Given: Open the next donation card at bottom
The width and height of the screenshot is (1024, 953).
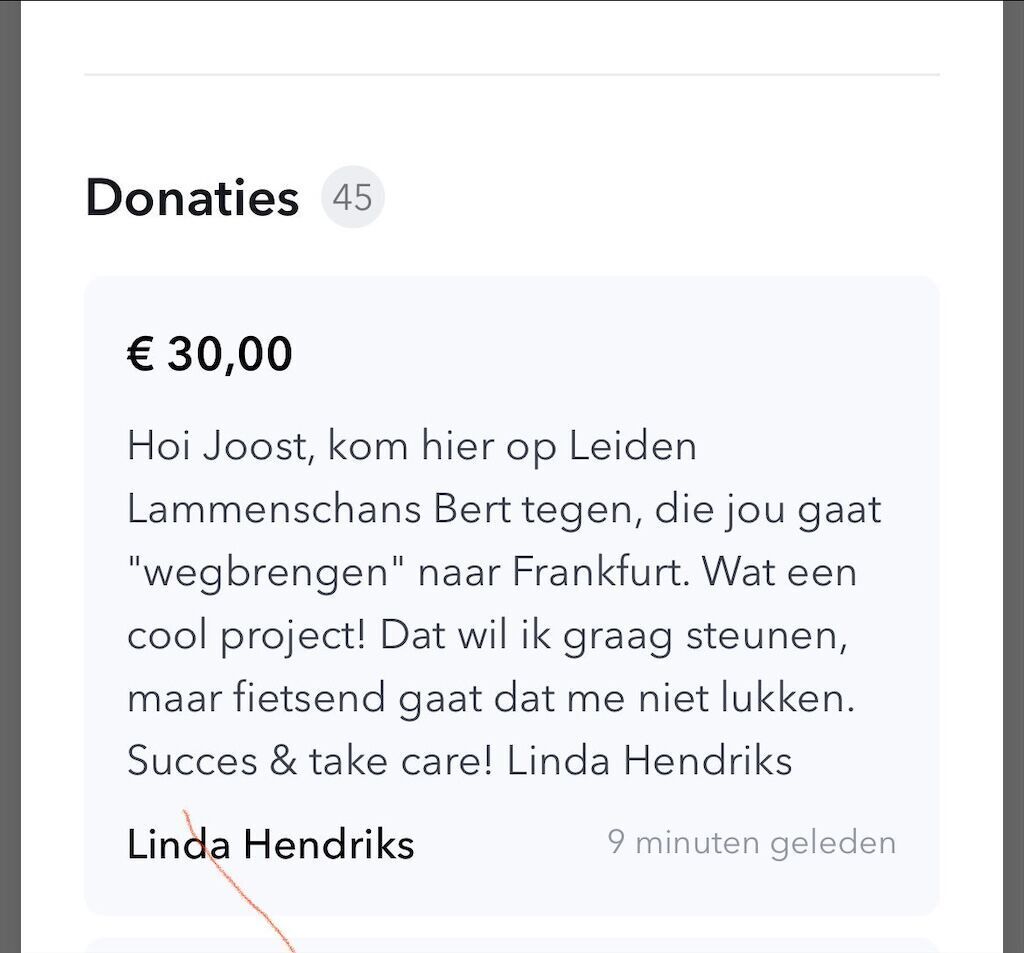Looking at the screenshot, I should [x=512, y=945].
